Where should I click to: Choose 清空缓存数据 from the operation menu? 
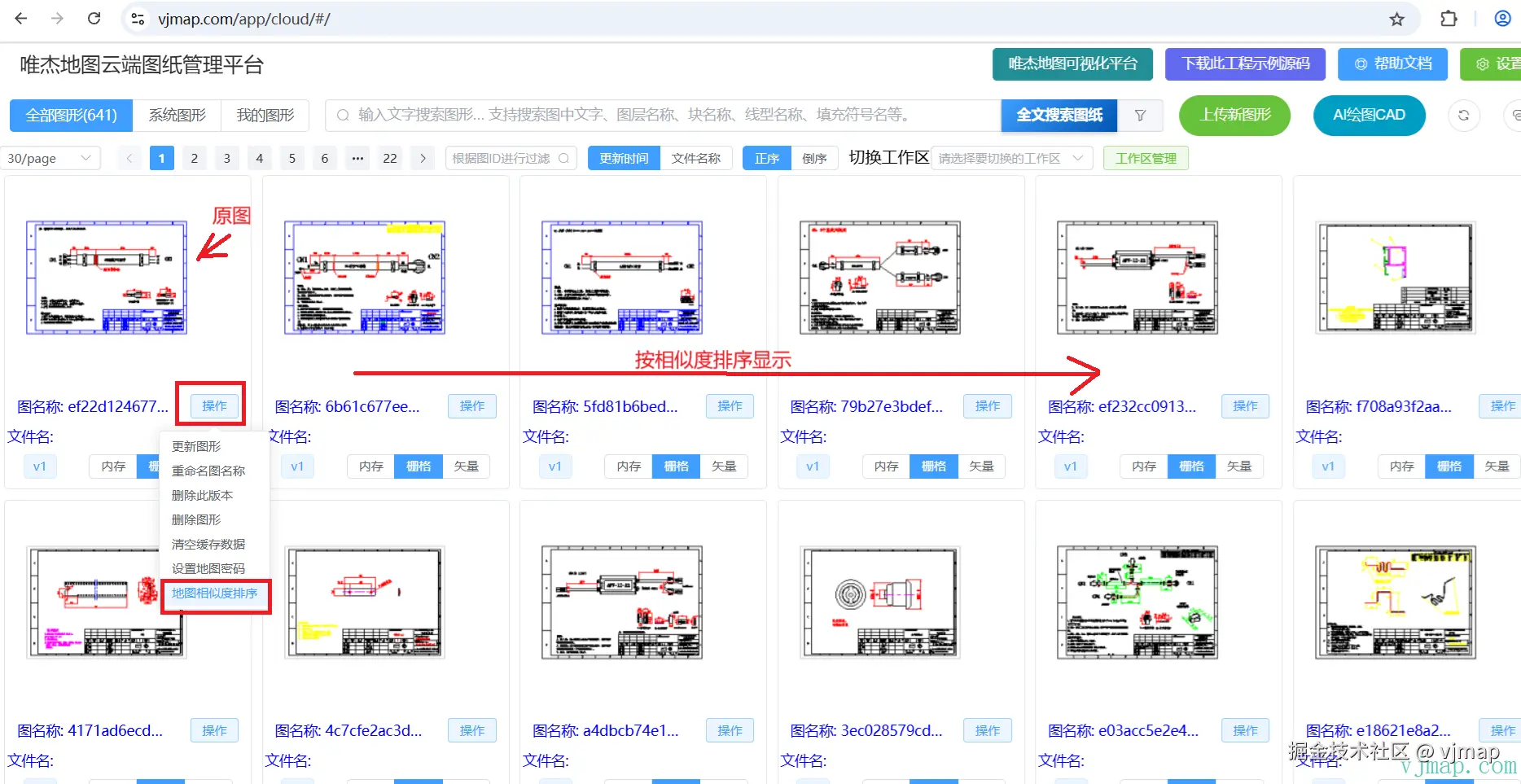click(x=215, y=544)
